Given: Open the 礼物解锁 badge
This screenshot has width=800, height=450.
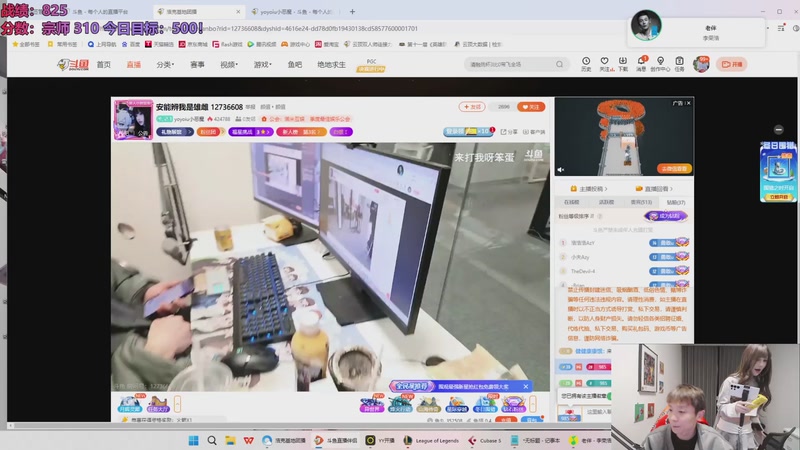Looking at the screenshot, I should (174, 132).
